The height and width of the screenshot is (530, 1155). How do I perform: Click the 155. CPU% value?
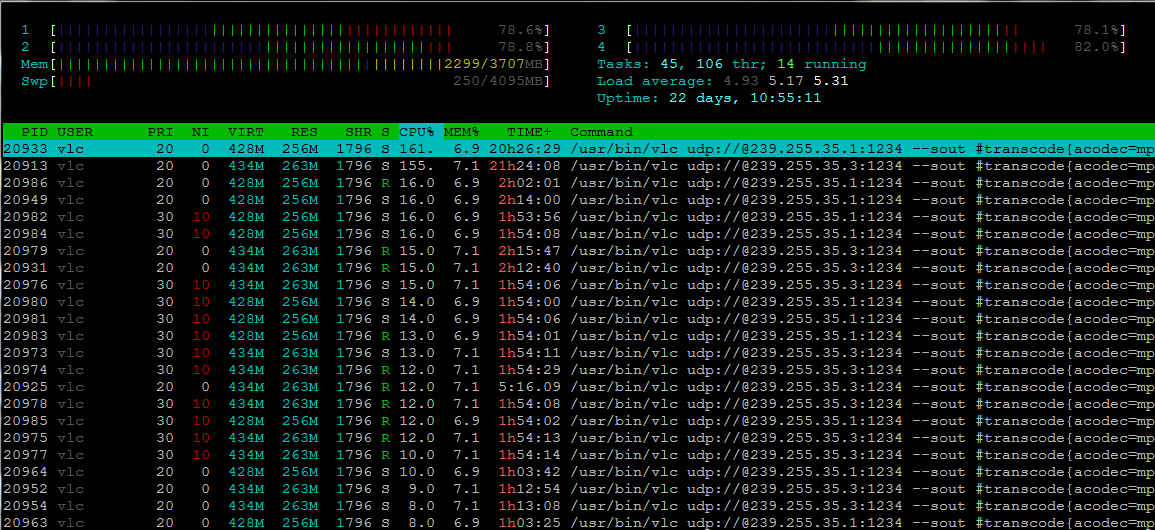416,166
